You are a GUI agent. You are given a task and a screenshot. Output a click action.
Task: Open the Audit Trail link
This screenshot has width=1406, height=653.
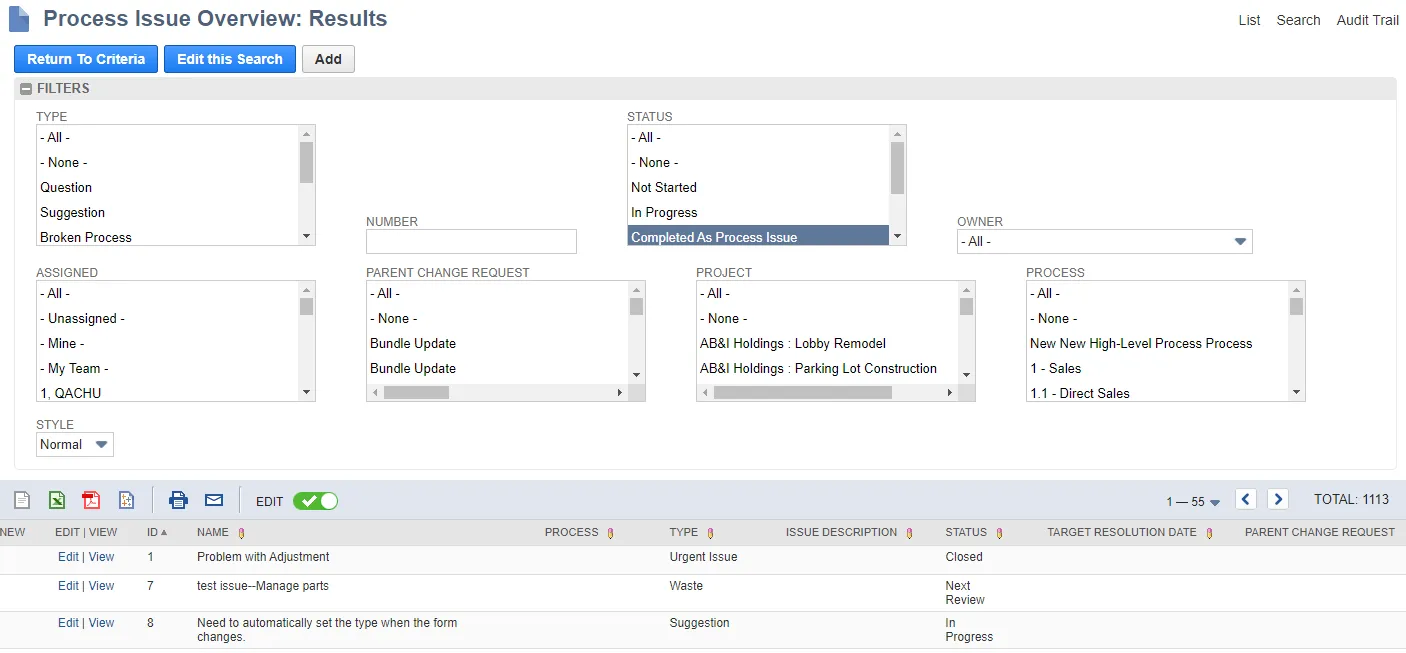tap(1367, 20)
